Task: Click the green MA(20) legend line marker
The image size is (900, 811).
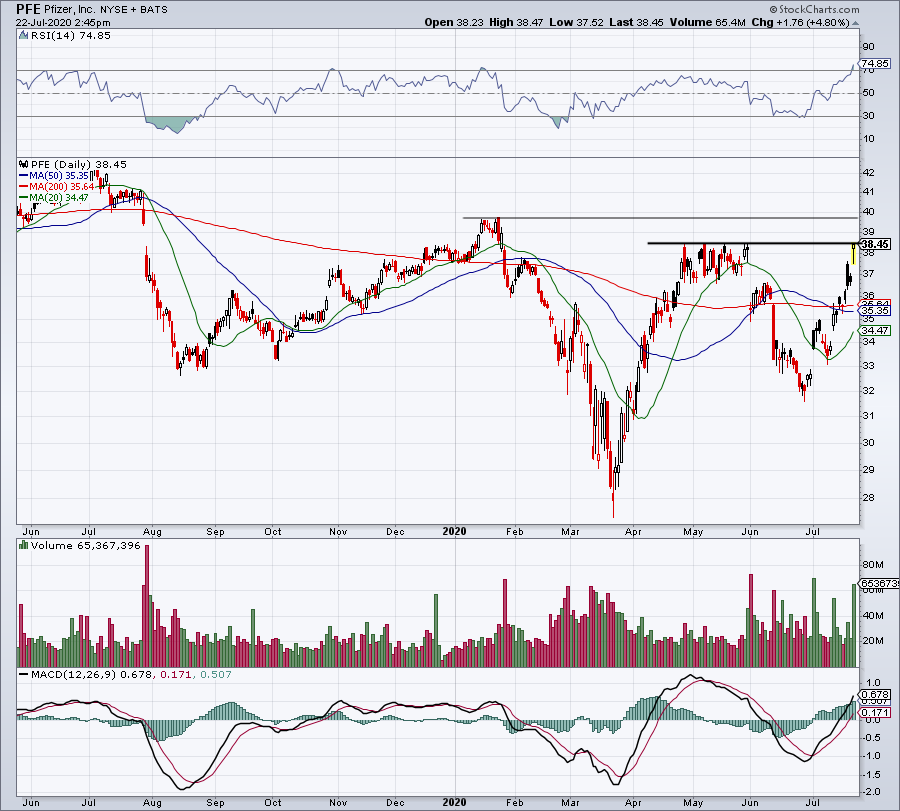Action: [x=24, y=197]
